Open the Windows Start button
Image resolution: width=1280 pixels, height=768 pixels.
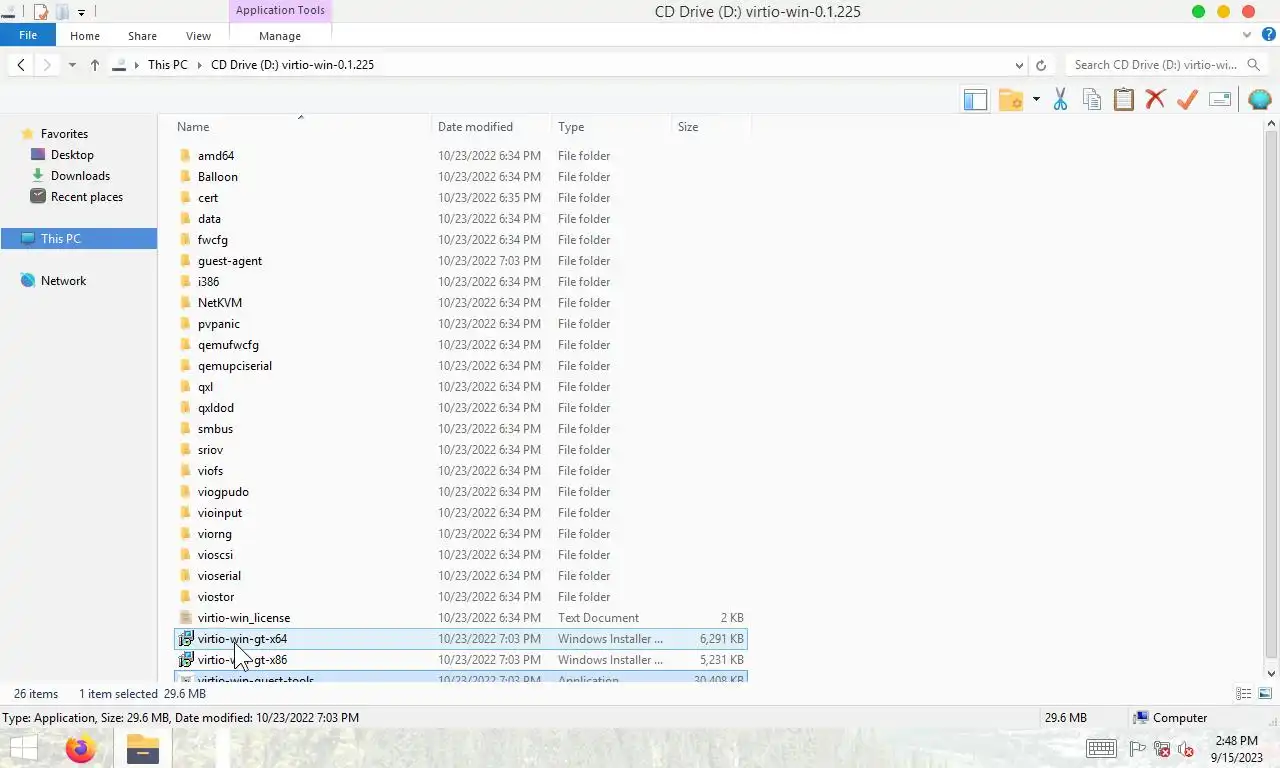(23, 749)
